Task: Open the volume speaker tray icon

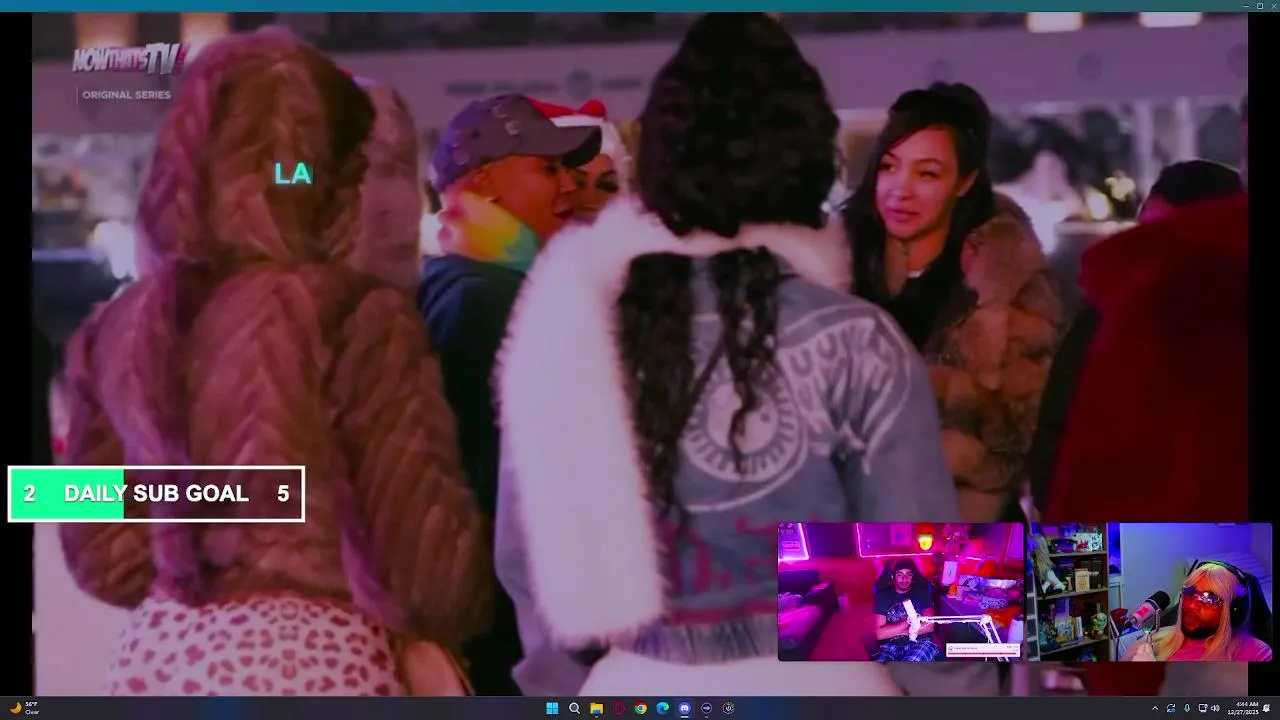Action: 1216,708
